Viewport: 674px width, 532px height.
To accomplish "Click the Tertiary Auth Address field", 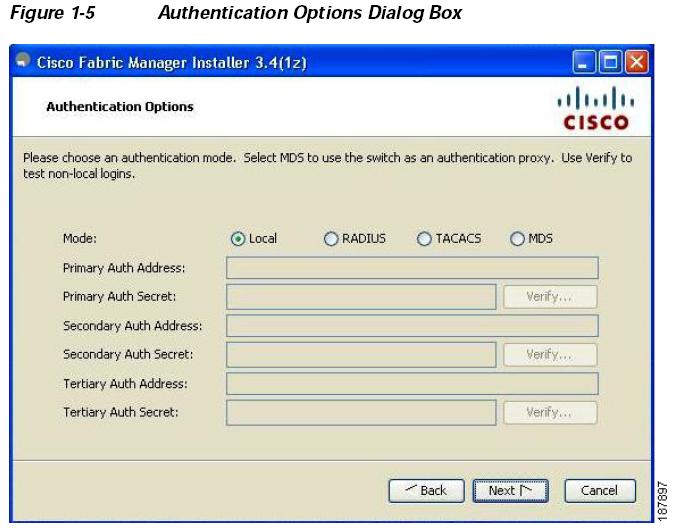I will click(x=412, y=383).
